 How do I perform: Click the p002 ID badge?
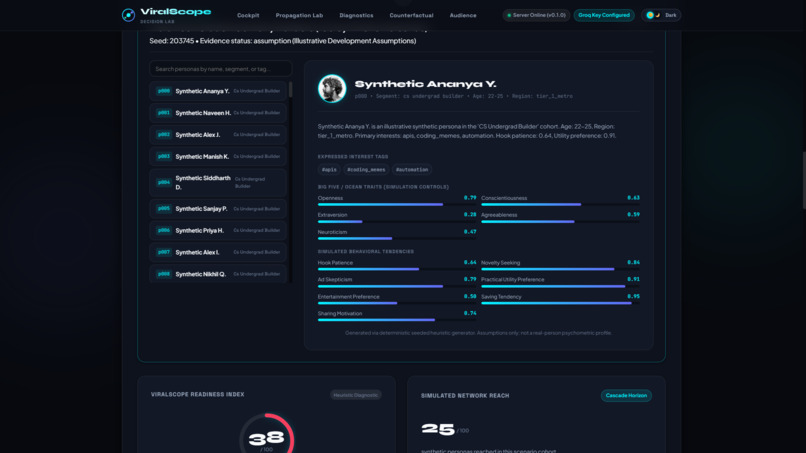[x=163, y=135]
